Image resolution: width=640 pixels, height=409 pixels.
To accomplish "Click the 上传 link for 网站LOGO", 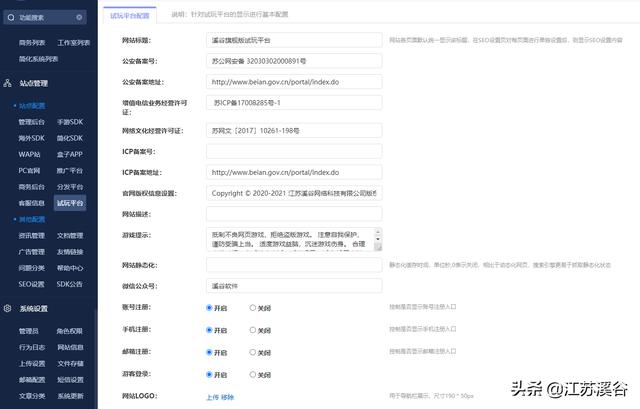I will [x=212, y=397].
